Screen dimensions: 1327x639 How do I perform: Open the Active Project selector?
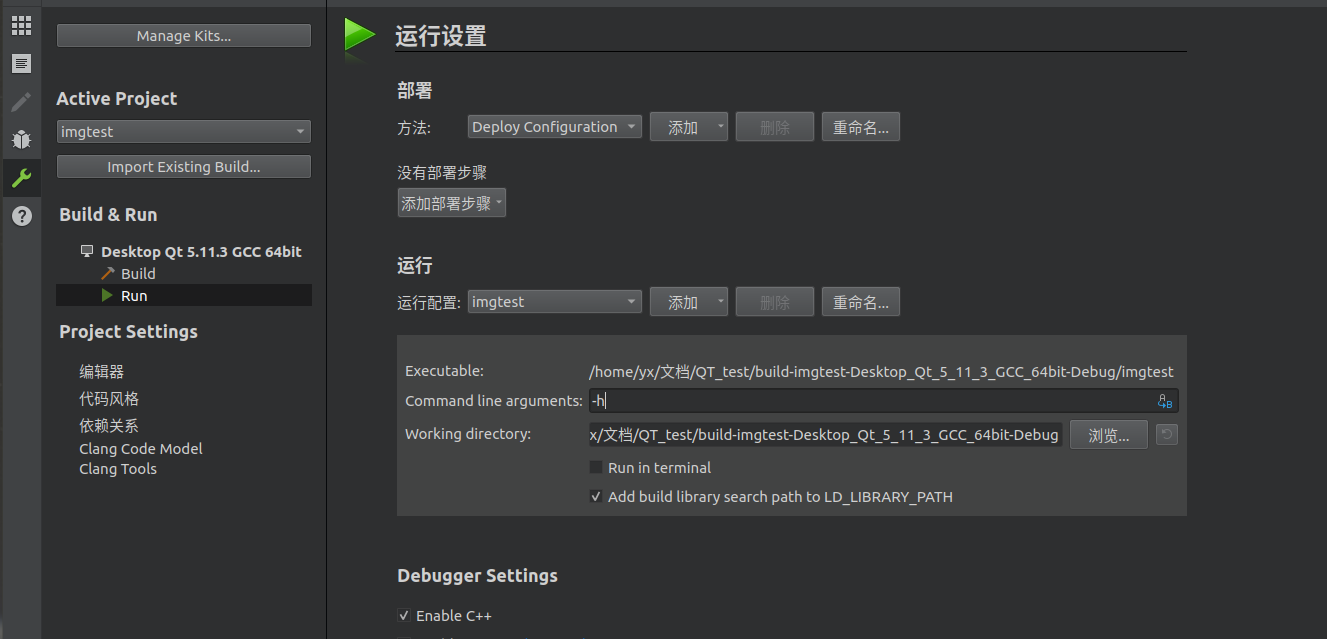tap(183, 131)
